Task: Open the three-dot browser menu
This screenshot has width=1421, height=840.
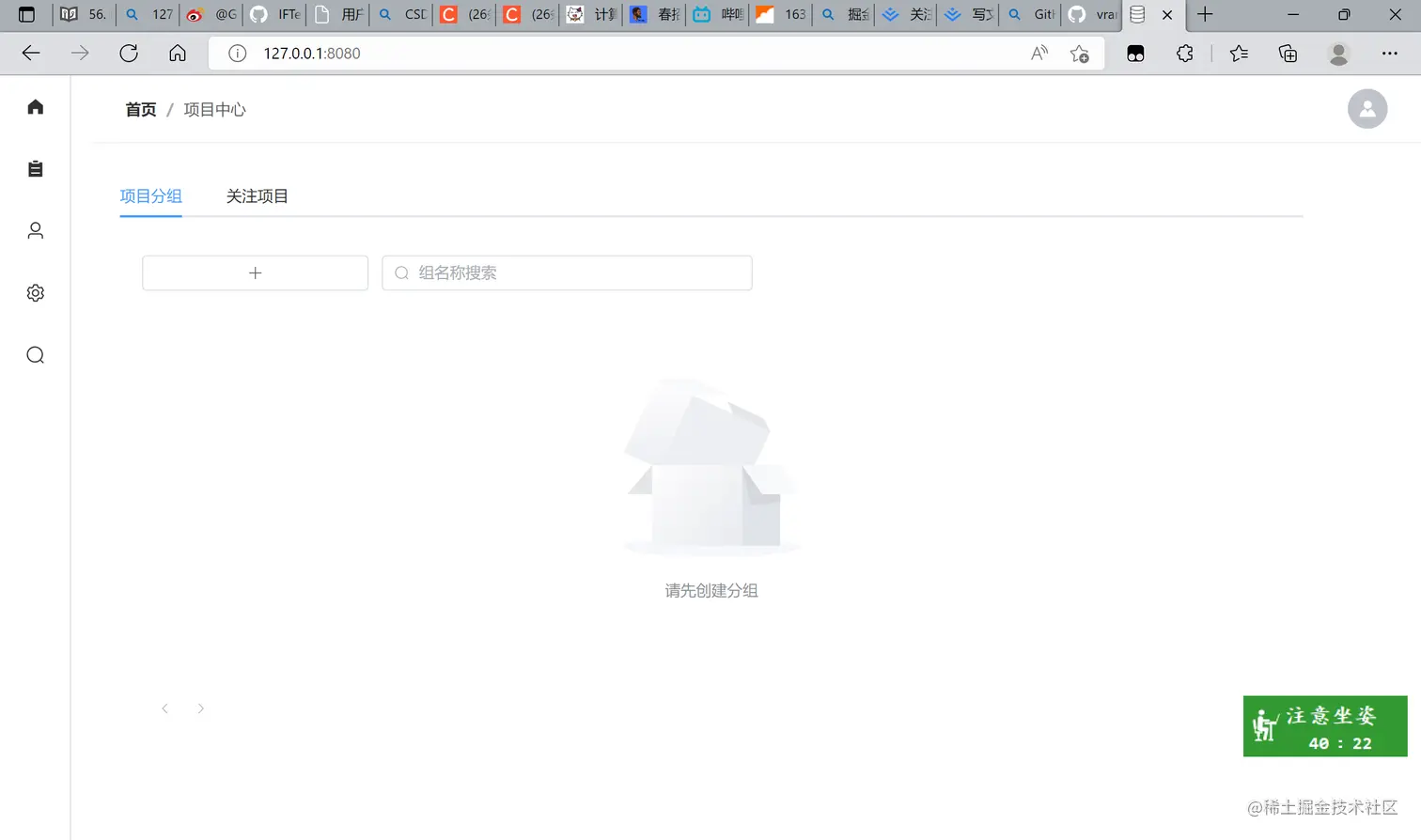Action: (1390, 54)
